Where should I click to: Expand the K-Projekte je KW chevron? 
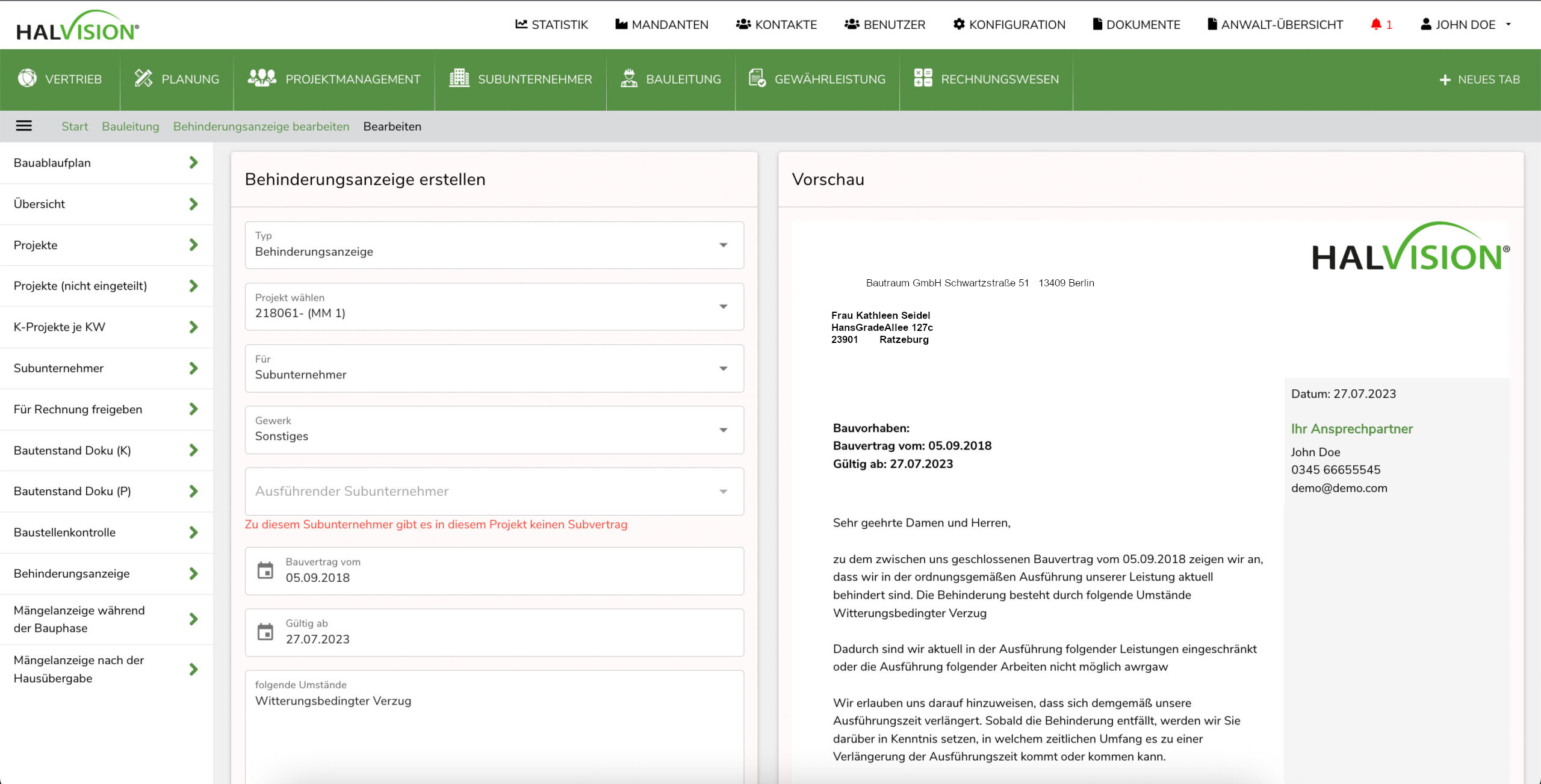tap(193, 327)
